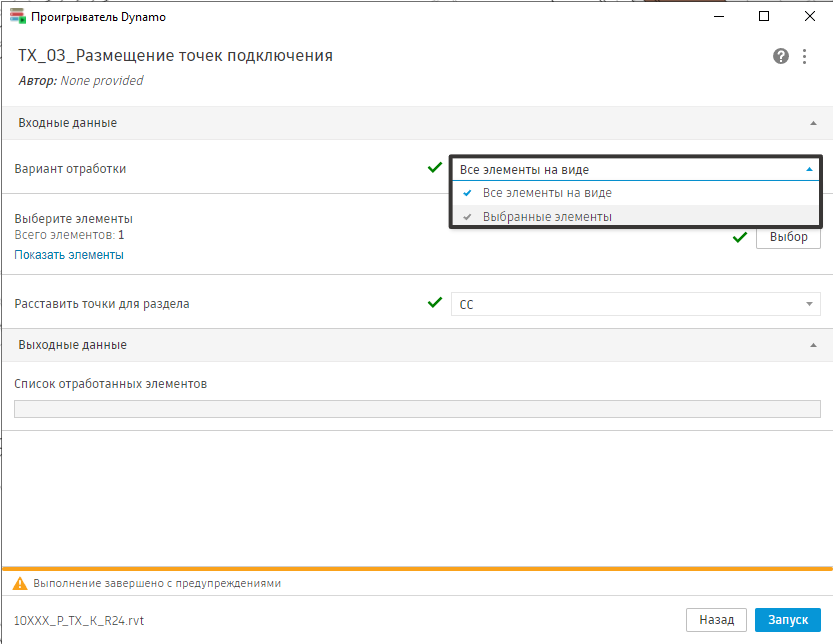Close the Вариант отработки dropdown via arrow

(x=809, y=170)
